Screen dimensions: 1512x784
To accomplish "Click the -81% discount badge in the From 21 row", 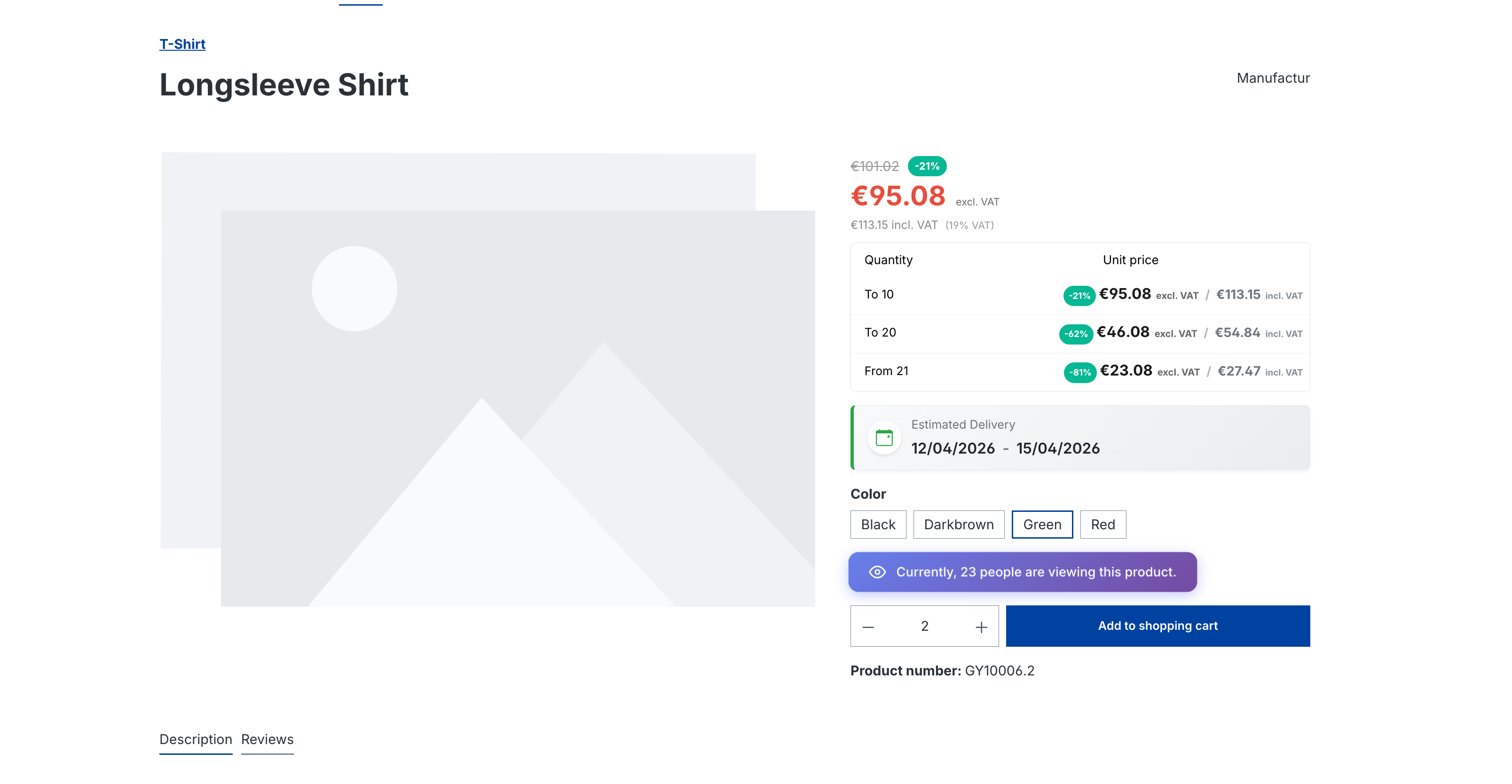I will pyautogui.click(x=1079, y=372).
